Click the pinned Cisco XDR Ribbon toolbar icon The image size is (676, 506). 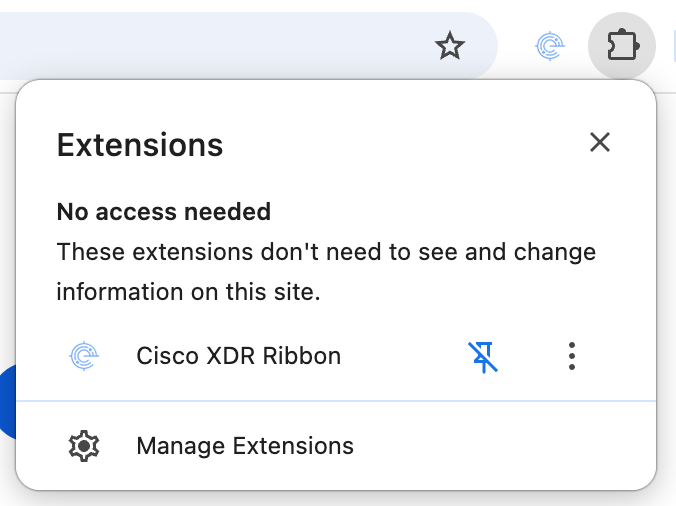tap(548, 46)
